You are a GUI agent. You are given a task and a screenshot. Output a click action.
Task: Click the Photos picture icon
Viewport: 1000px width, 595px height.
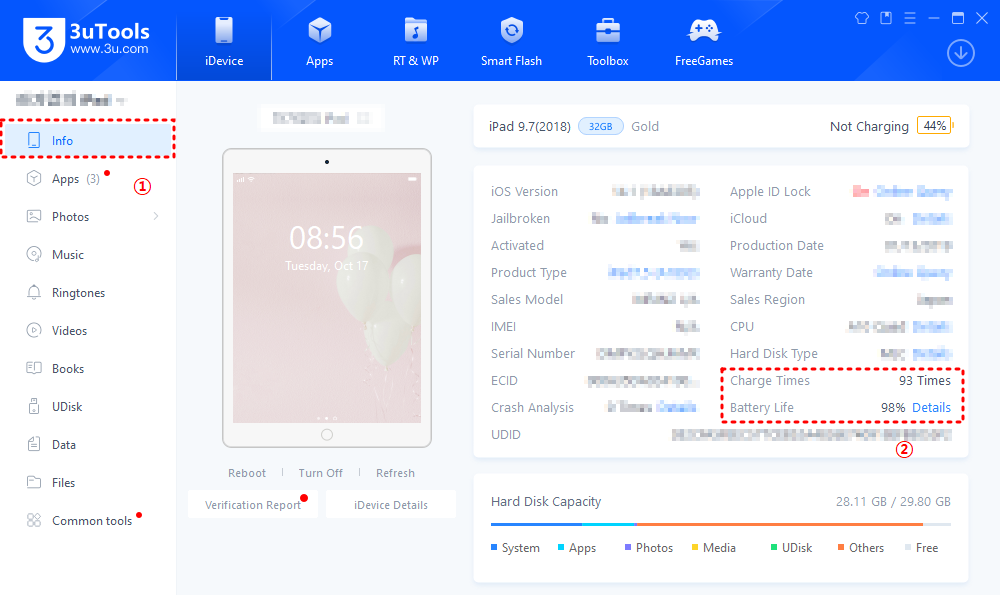[x=34, y=216]
